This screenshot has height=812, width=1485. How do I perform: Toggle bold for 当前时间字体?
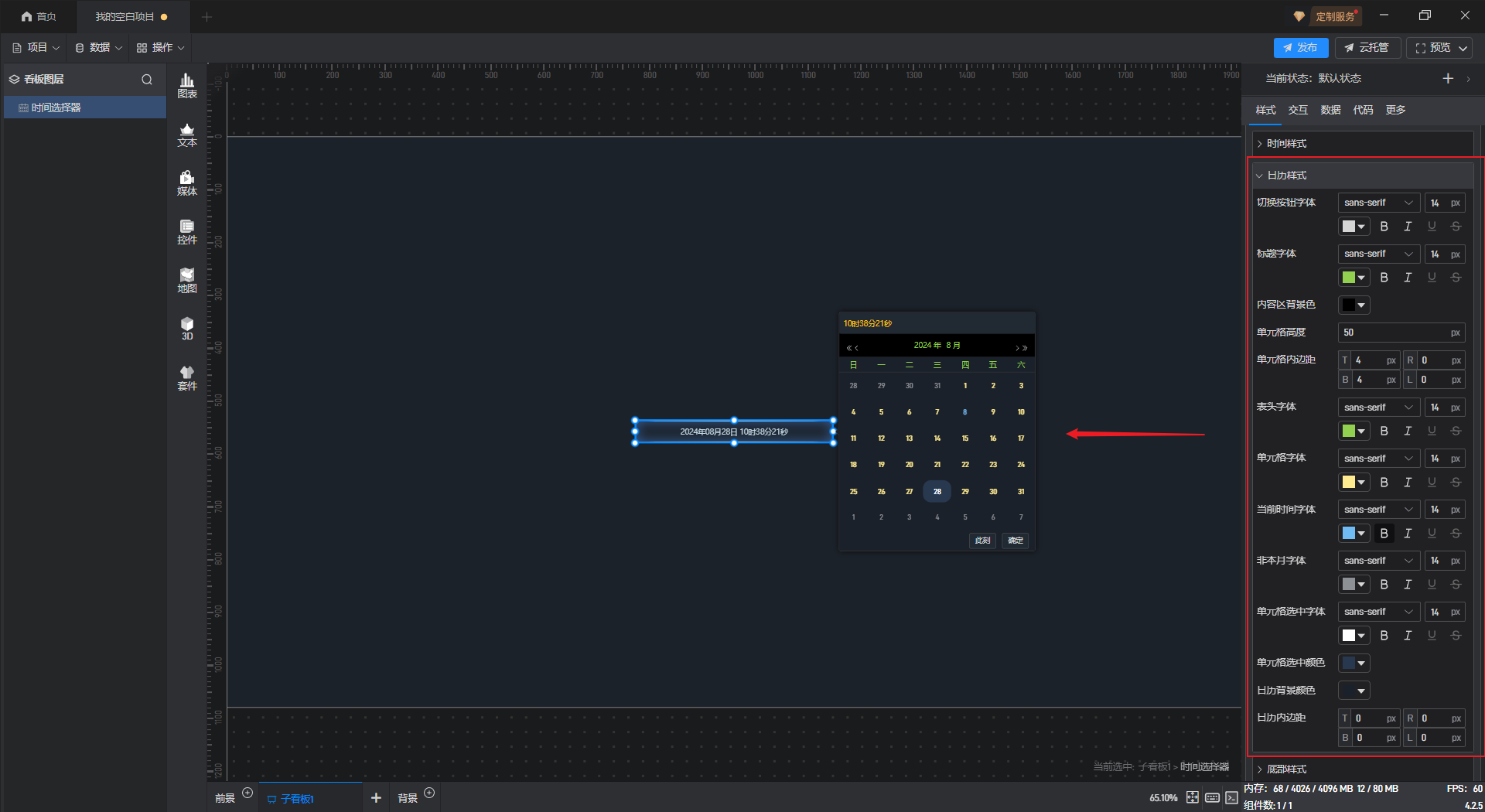tap(1384, 533)
